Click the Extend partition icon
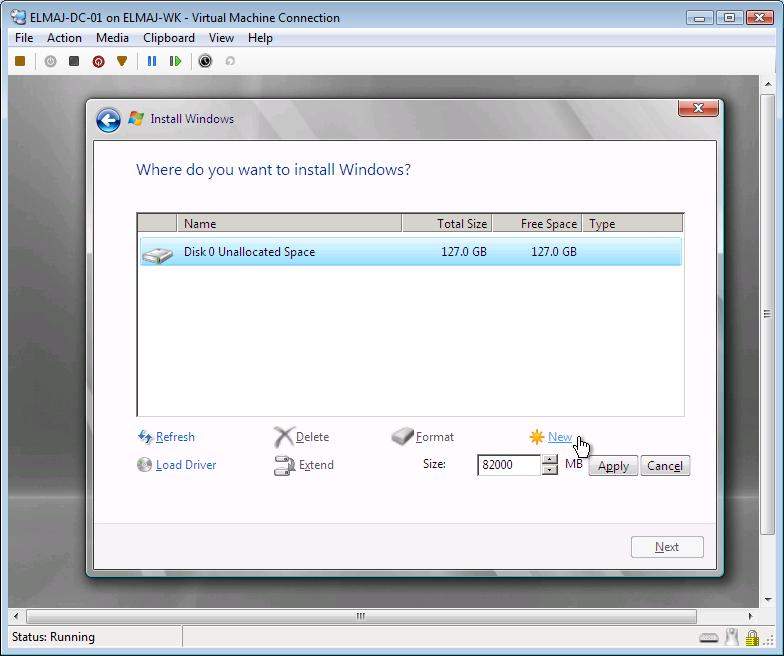Viewport: 784px width, 656px height. (x=284, y=465)
